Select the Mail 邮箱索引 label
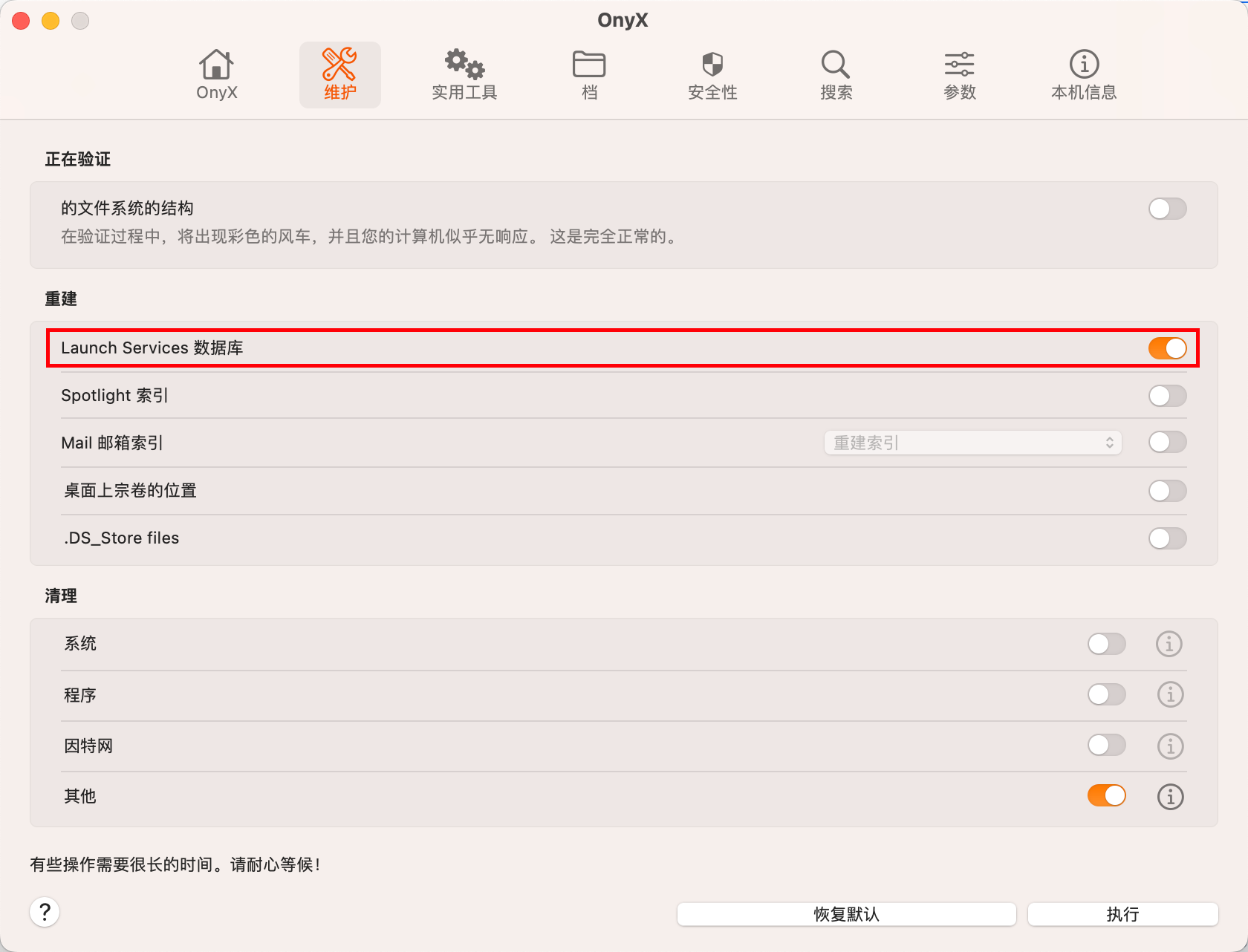The height and width of the screenshot is (952, 1248). pyautogui.click(x=112, y=443)
